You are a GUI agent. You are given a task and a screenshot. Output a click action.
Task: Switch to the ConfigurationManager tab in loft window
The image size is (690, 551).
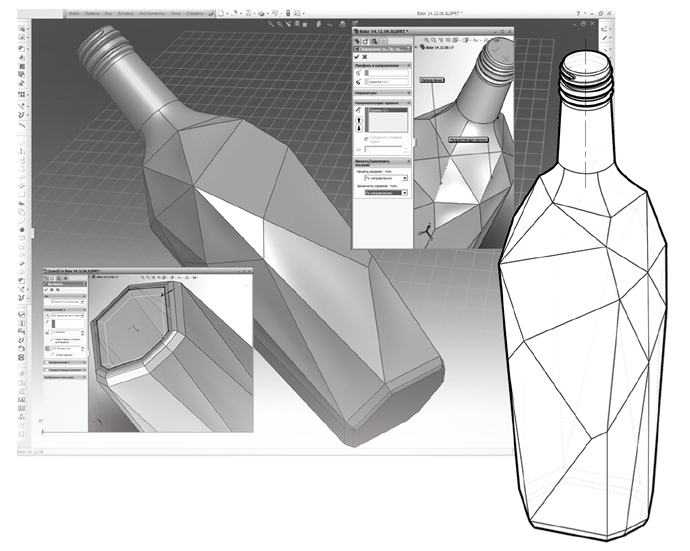coord(374,41)
